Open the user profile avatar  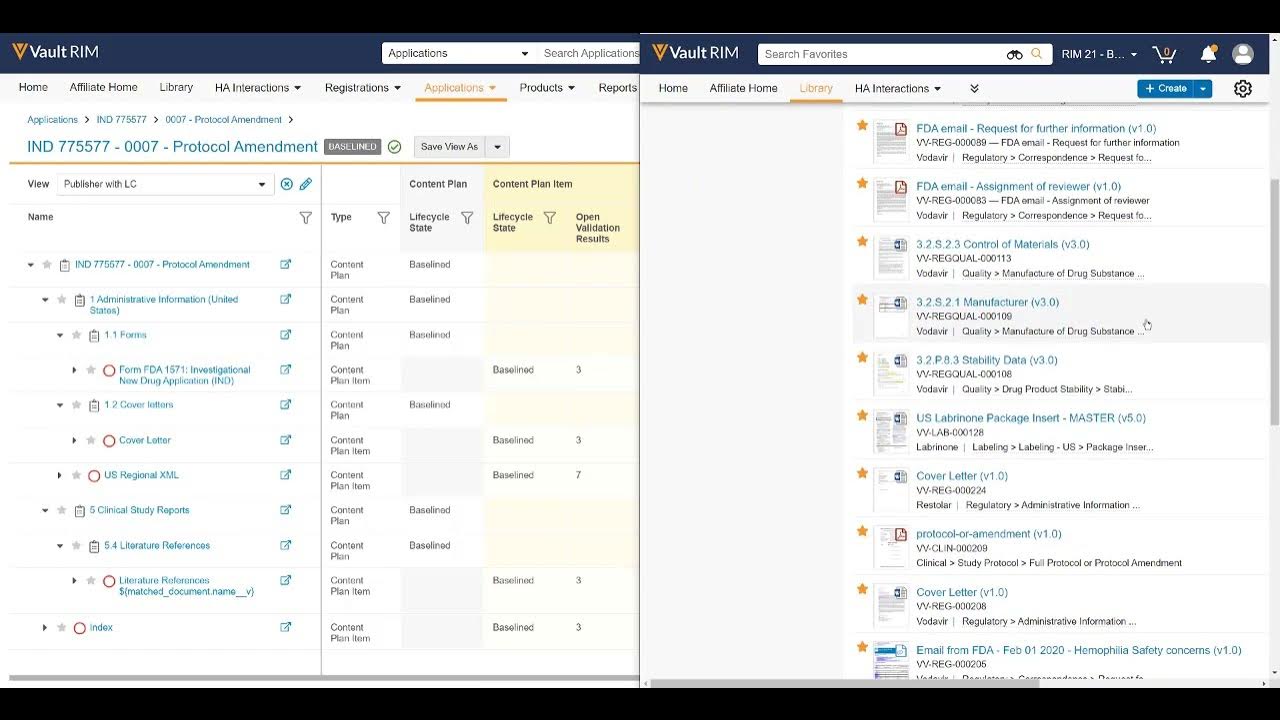pyautogui.click(x=1243, y=54)
